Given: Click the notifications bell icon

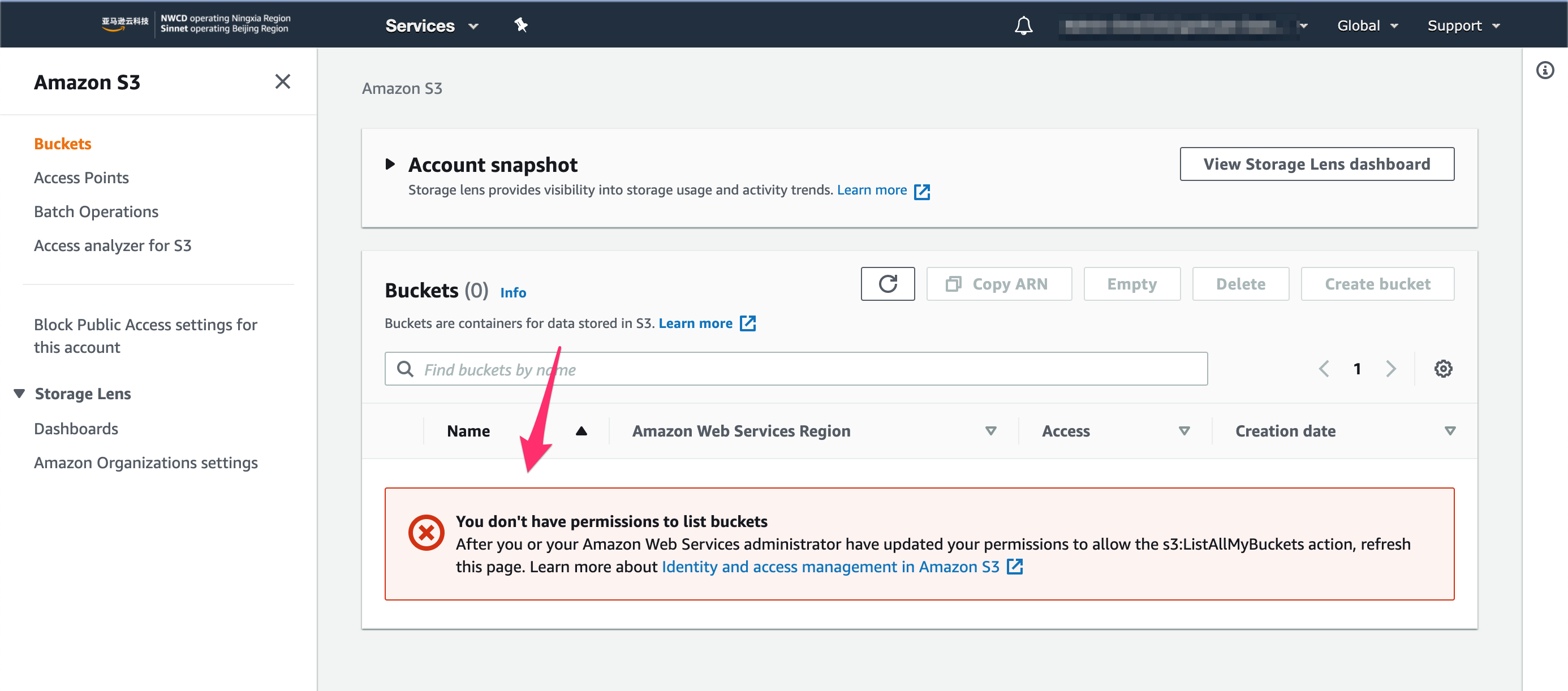Looking at the screenshot, I should [1023, 25].
